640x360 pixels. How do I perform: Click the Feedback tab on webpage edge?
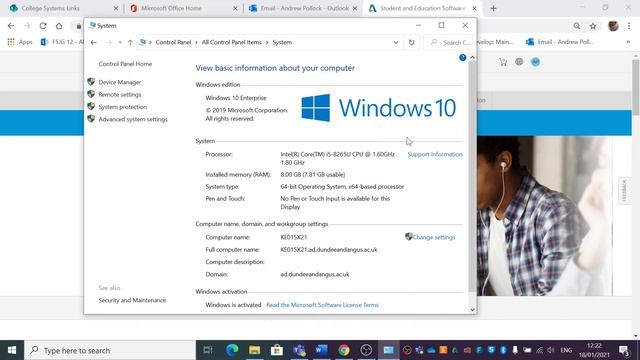[x=624, y=191]
